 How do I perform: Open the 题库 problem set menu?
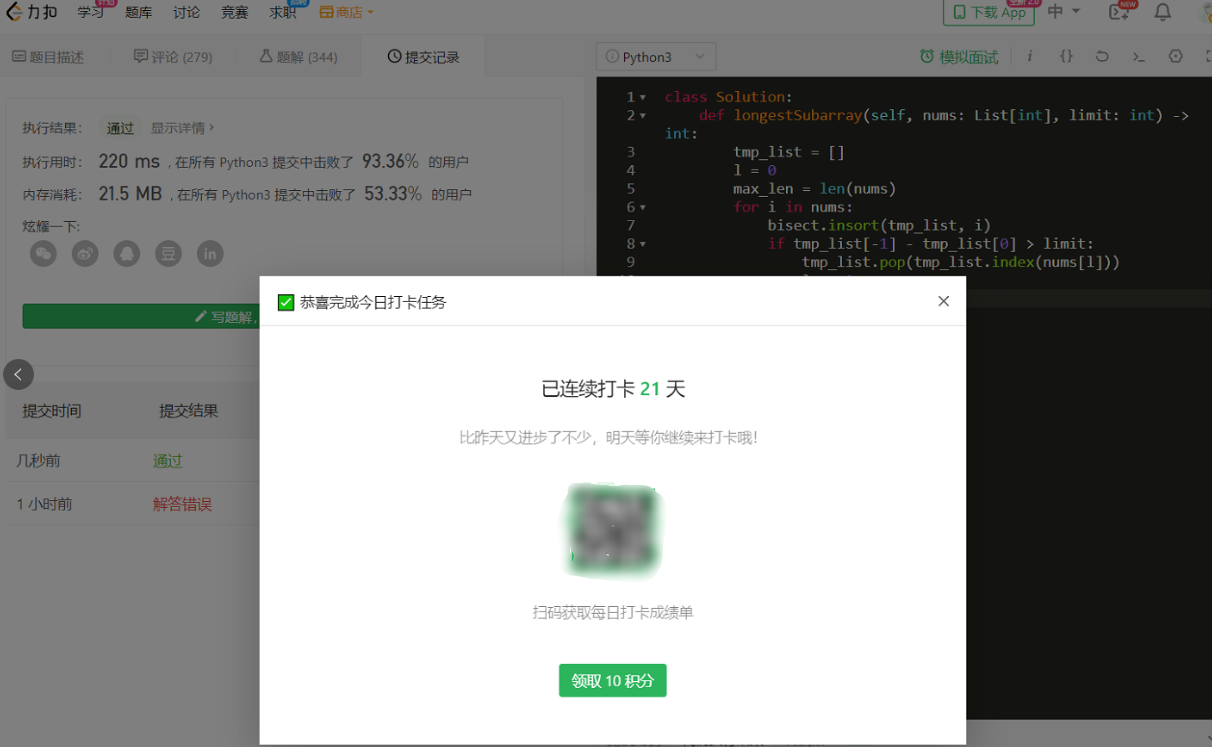pyautogui.click(x=139, y=12)
